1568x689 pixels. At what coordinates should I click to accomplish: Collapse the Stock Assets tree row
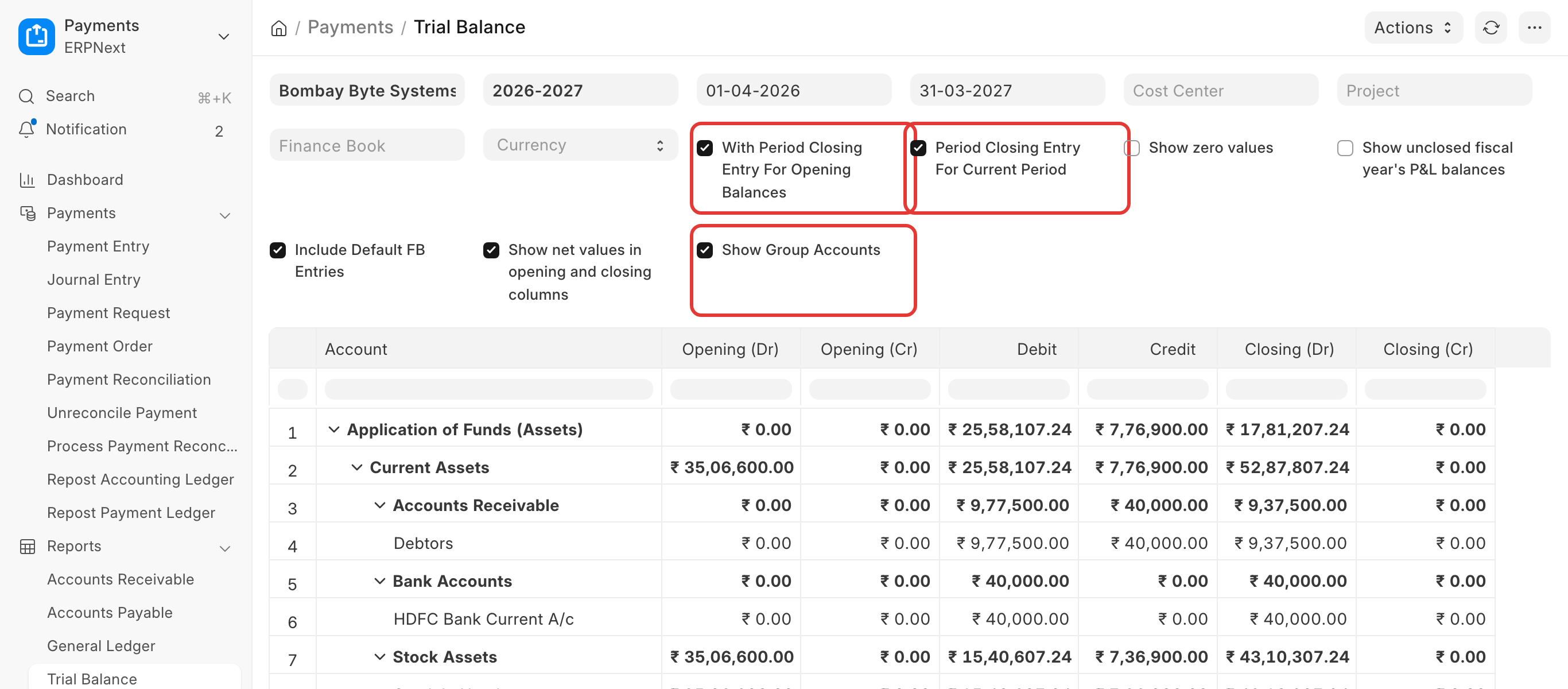click(380, 657)
